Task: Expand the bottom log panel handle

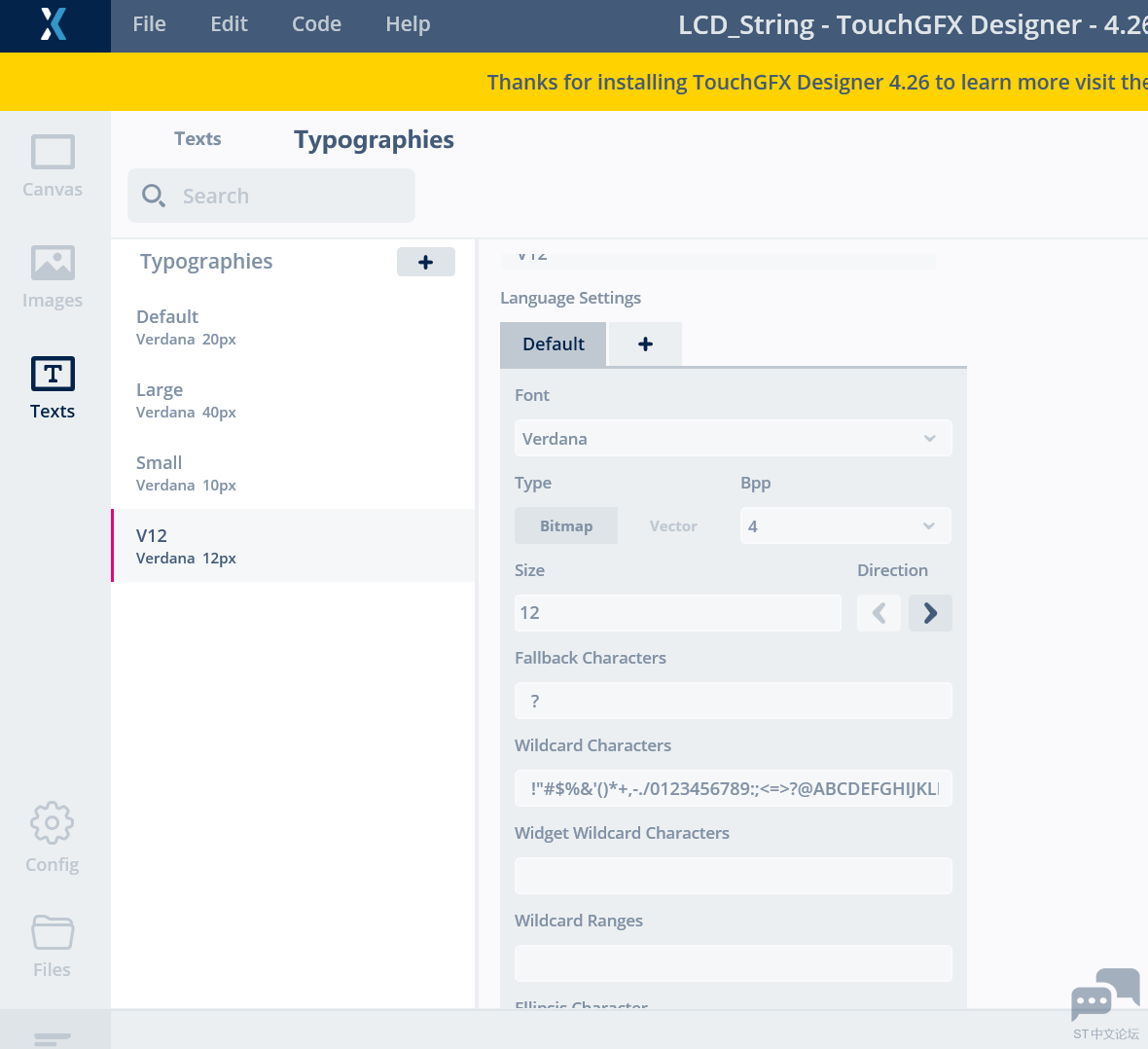Action: click(52, 1038)
